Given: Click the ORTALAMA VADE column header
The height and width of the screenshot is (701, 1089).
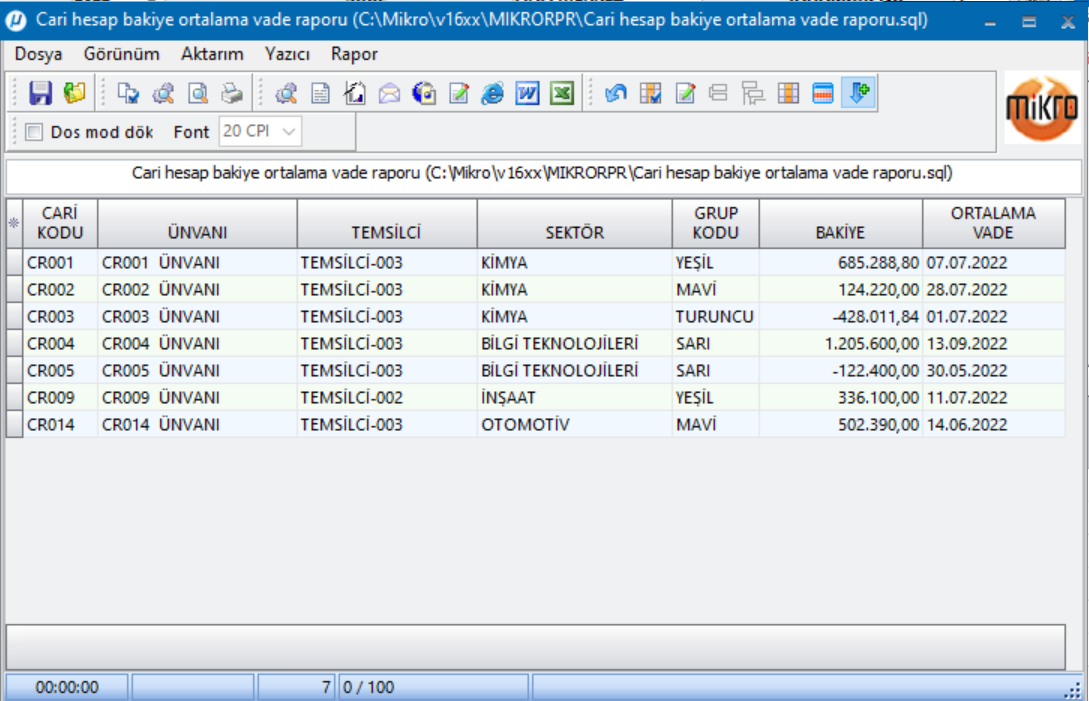Looking at the screenshot, I should point(993,222).
